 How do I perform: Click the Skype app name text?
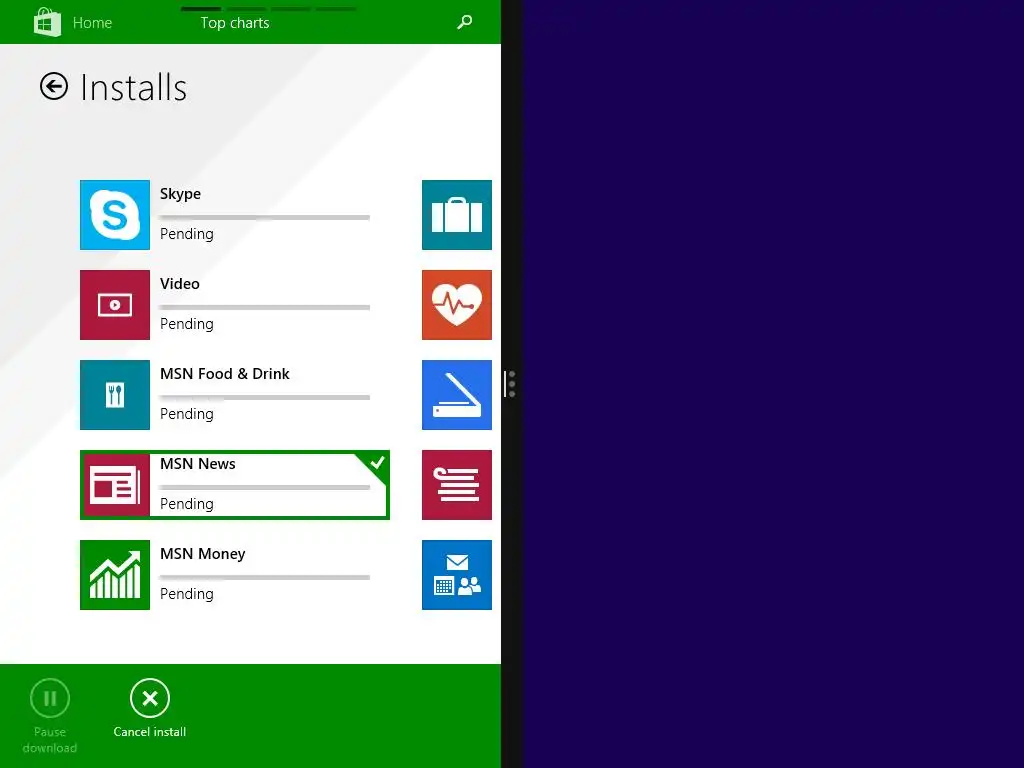[x=180, y=194]
